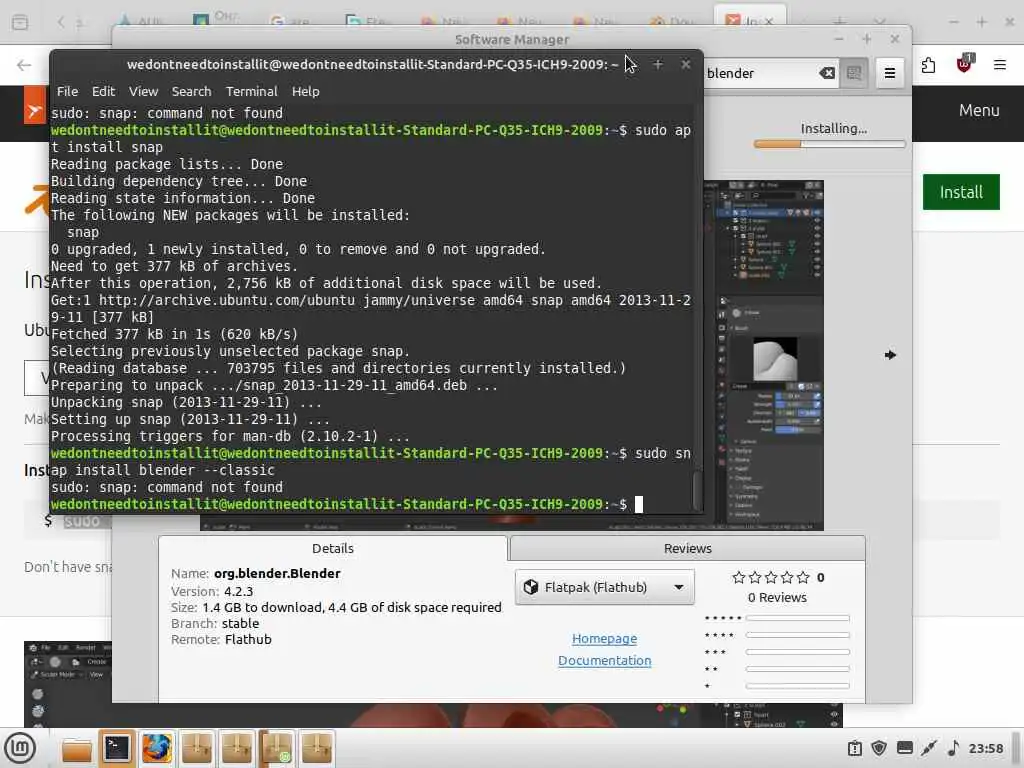The image size is (1024, 768).
Task: Open the Firefox list-all-tabs chevron
Action: coord(880,22)
